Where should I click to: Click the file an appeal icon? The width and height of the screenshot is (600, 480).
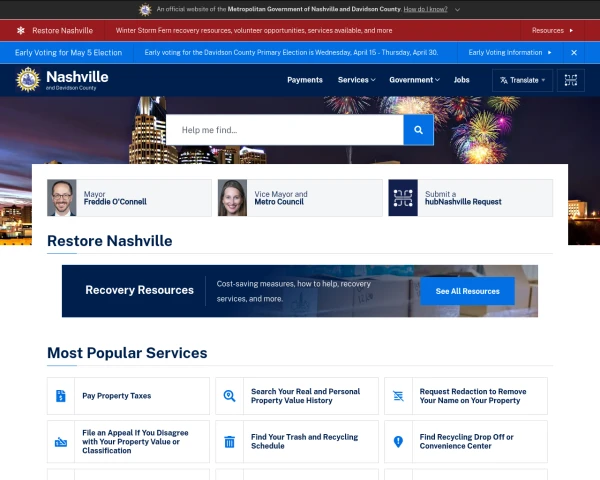pyautogui.click(x=61, y=442)
